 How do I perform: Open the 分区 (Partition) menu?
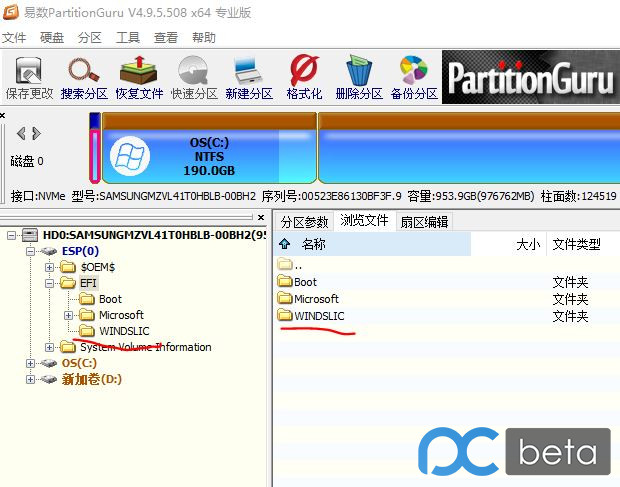[90, 38]
